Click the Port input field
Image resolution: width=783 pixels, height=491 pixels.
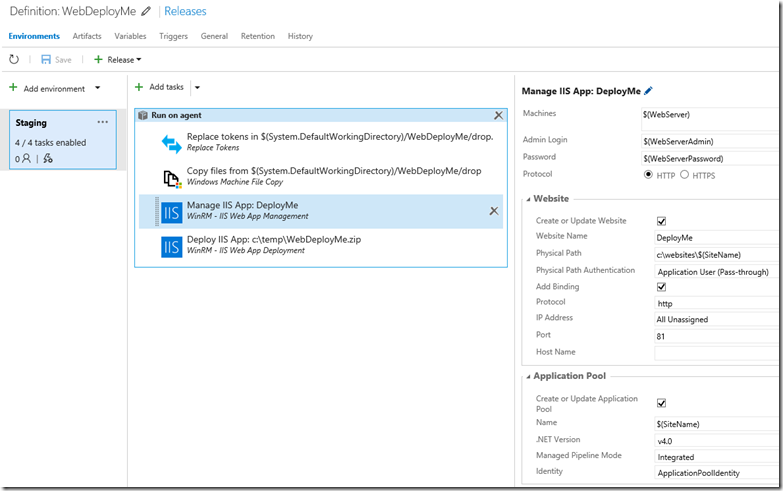click(715, 337)
